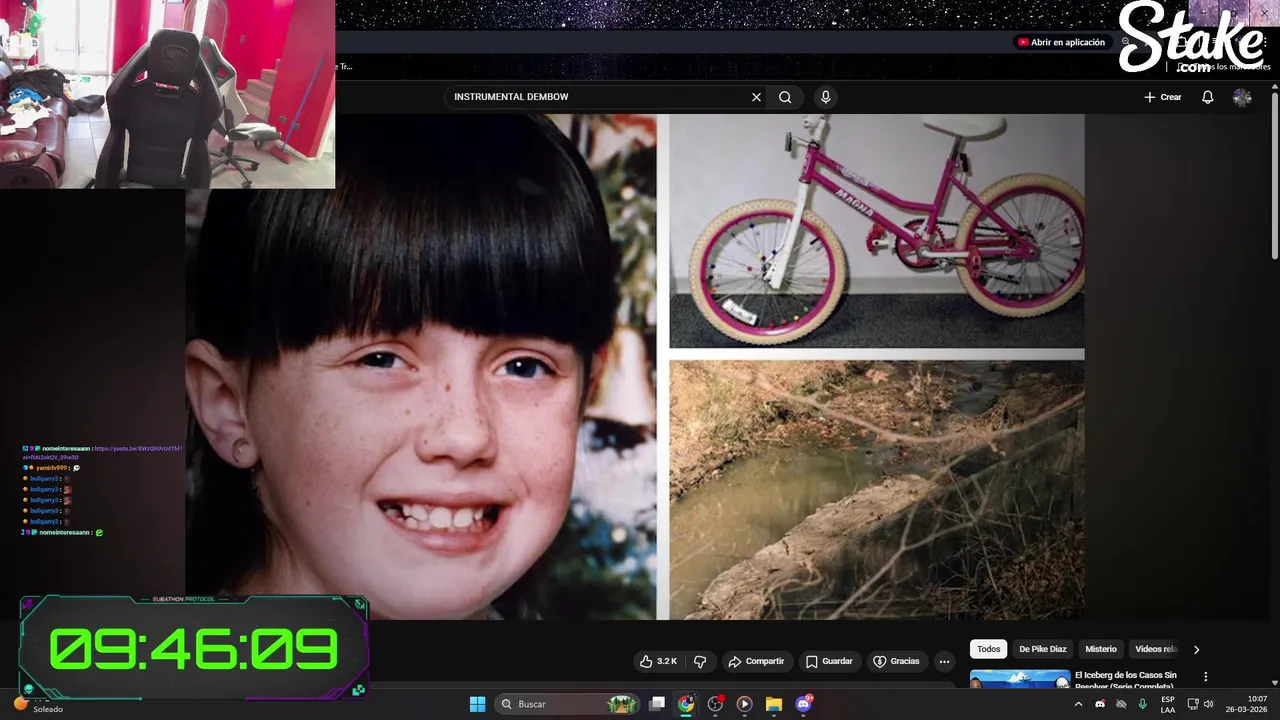Save the video with Guardar
Screen dimensions: 1280x720
[x=829, y=661]
